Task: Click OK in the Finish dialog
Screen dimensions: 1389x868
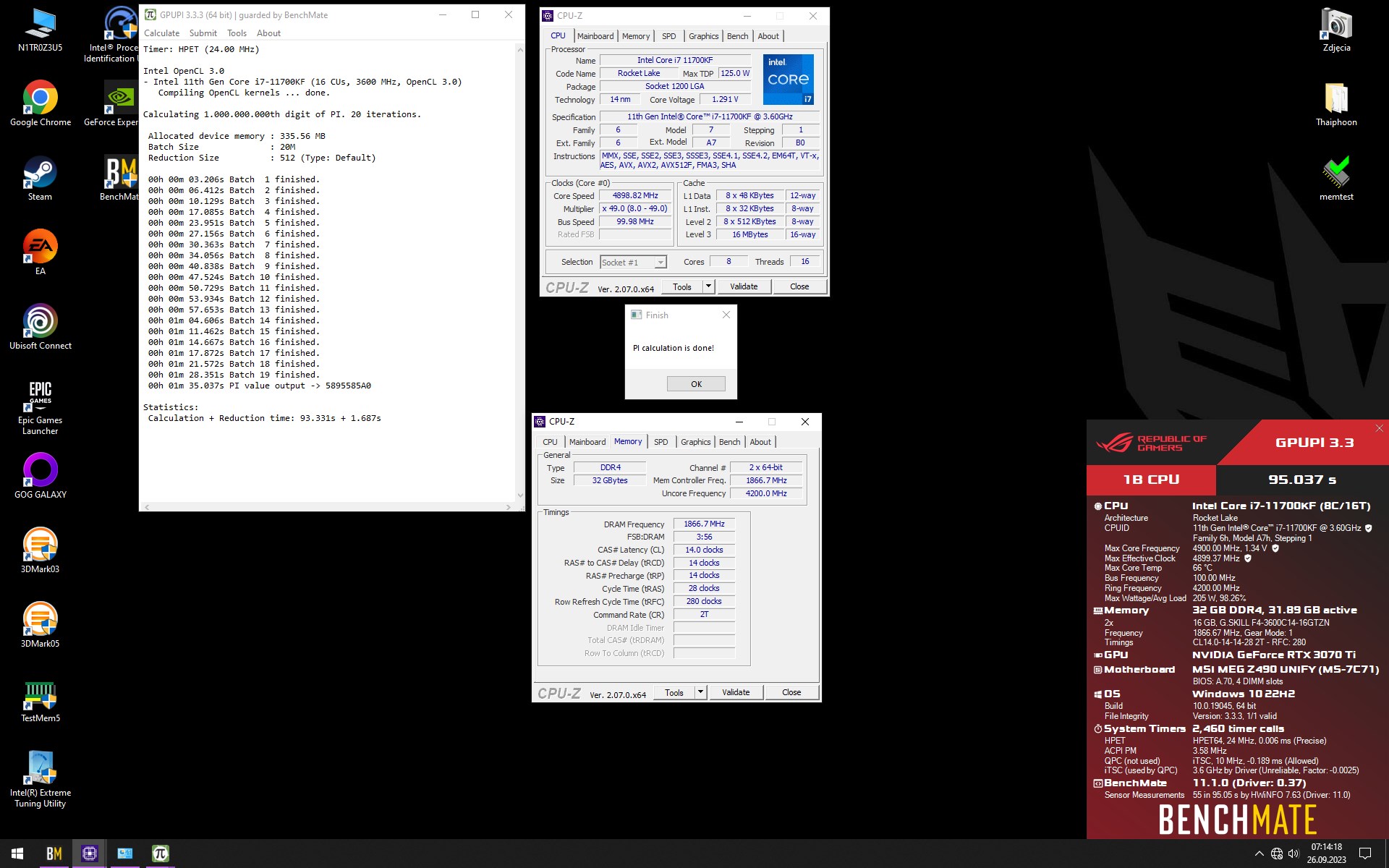Action: pos(696,384)
